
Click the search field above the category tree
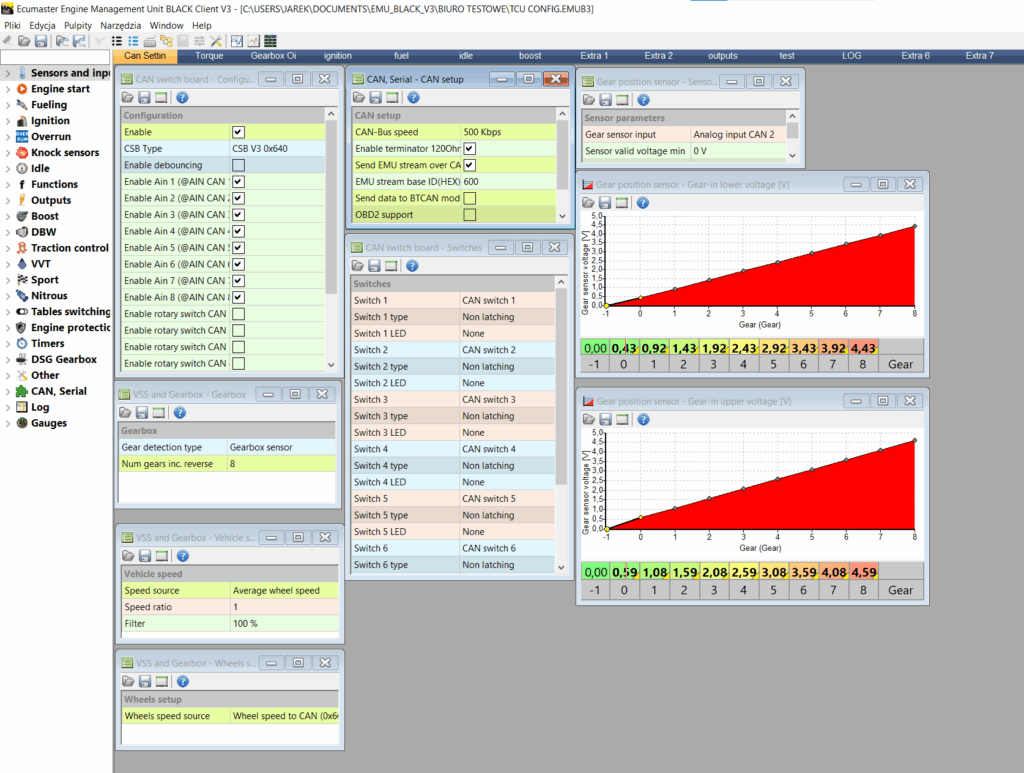[55, 57]
